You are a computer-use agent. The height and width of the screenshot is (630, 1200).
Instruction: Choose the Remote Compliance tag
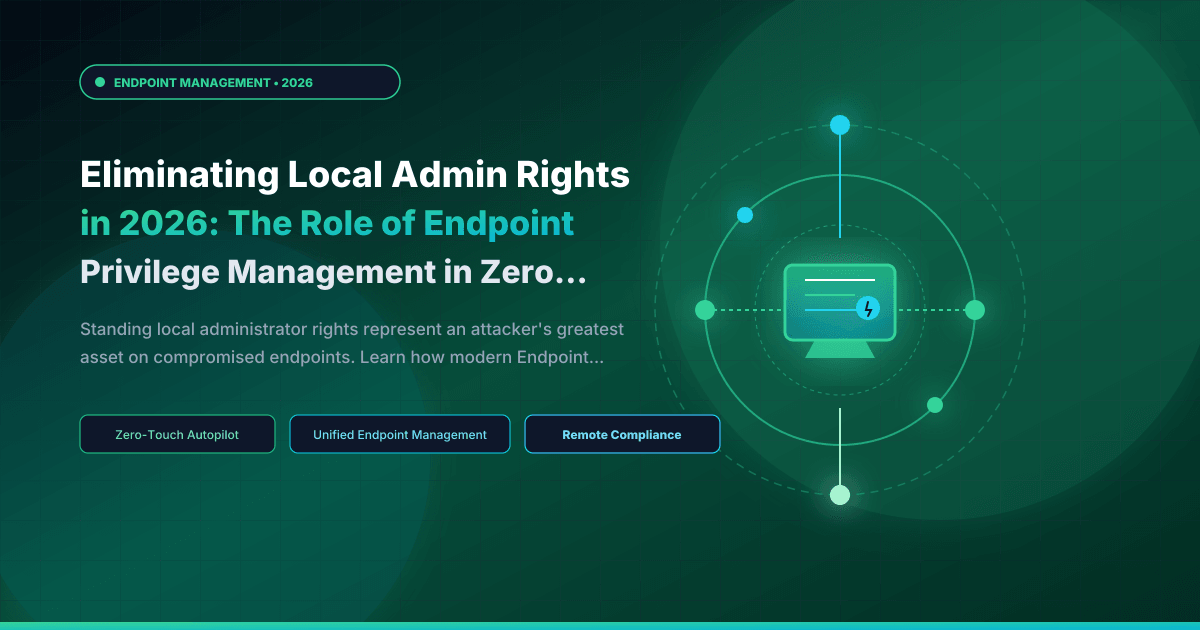622,435
